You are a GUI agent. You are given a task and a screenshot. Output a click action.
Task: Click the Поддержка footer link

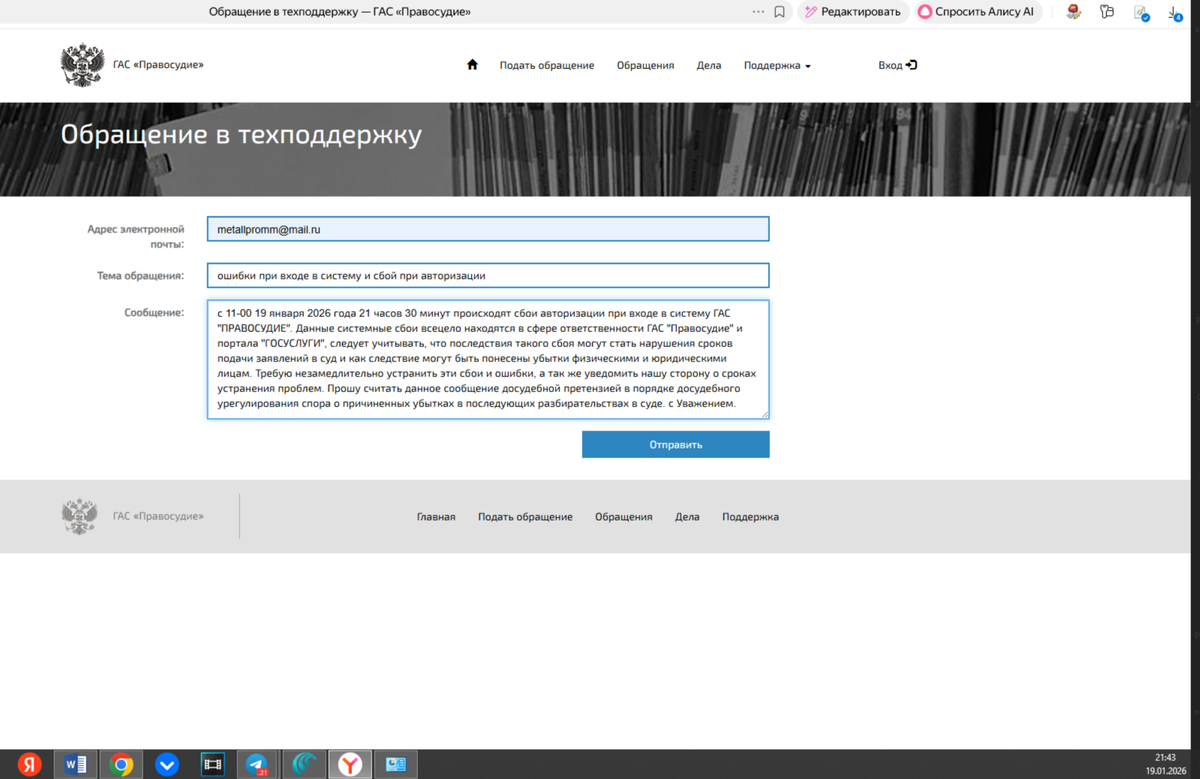pos(750,517)
